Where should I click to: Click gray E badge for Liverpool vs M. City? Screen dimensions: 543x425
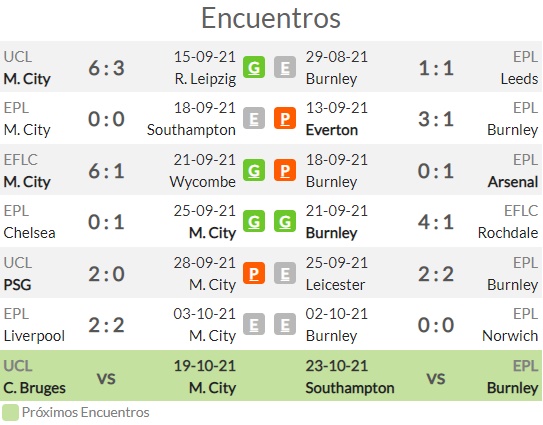[x=254, y=324]
